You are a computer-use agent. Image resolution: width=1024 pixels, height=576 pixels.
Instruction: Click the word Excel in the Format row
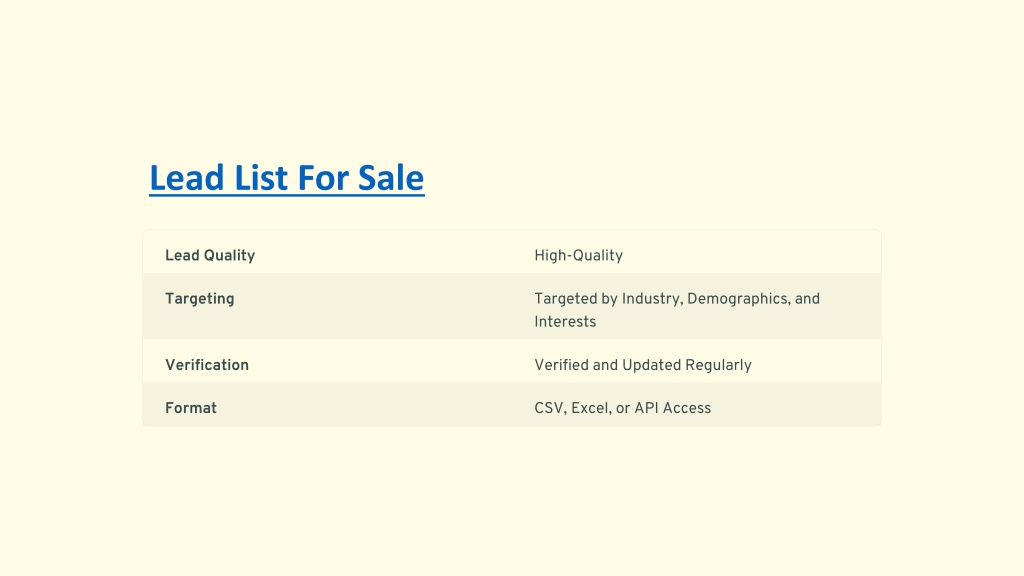[591, 408]
